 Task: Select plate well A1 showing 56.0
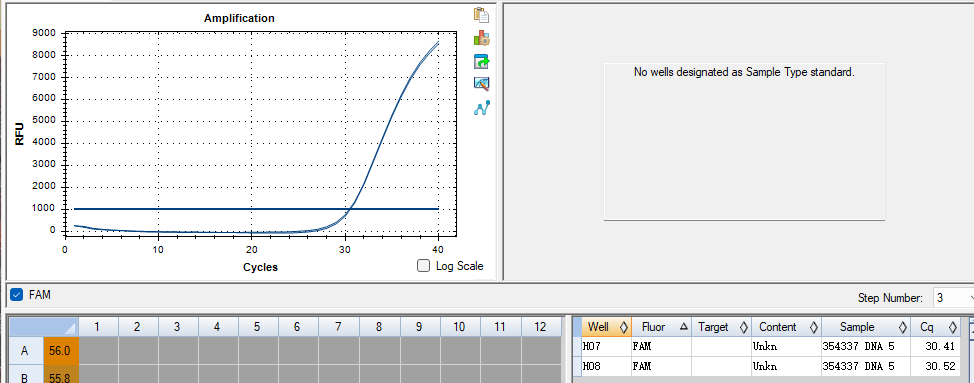click(x=61, y=351)
